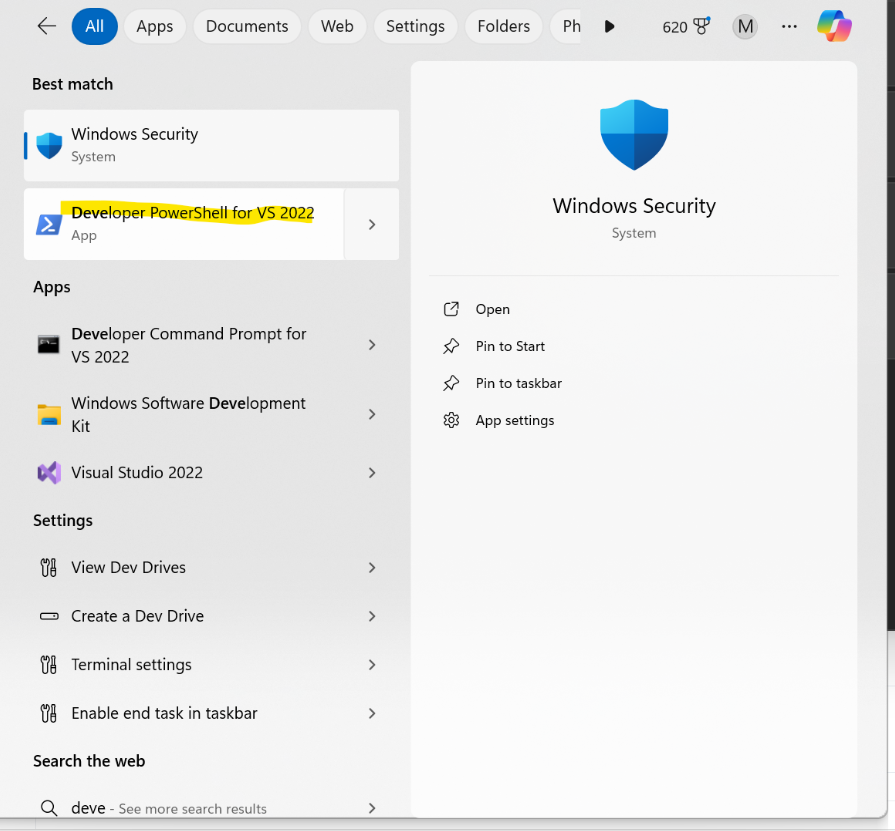
Task: Click the Windows Security shield icon in results
Action: (49, 146)
